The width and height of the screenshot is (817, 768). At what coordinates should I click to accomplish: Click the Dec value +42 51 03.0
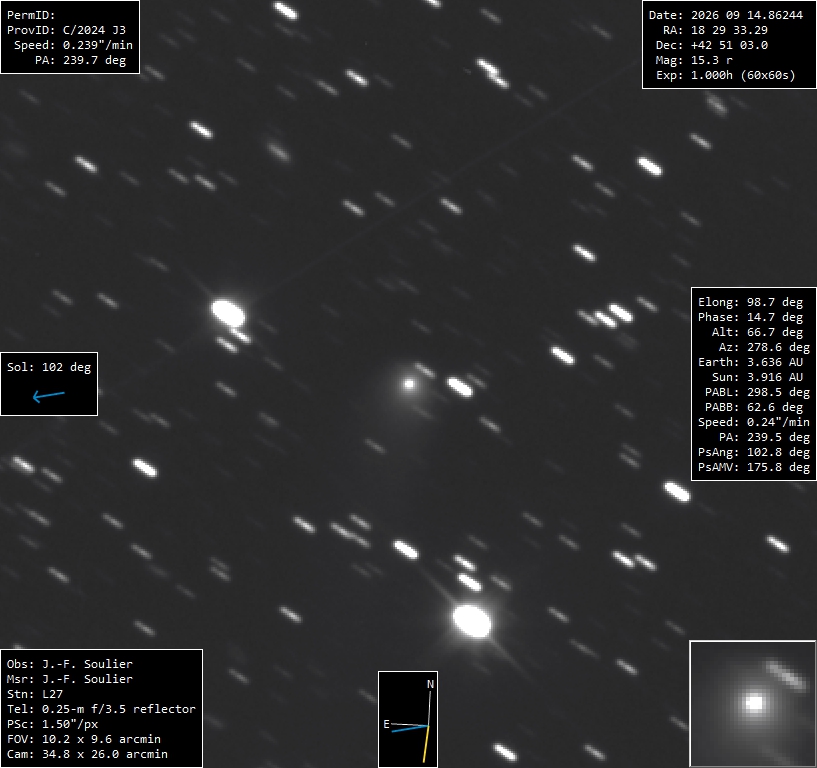click(729, 45)
